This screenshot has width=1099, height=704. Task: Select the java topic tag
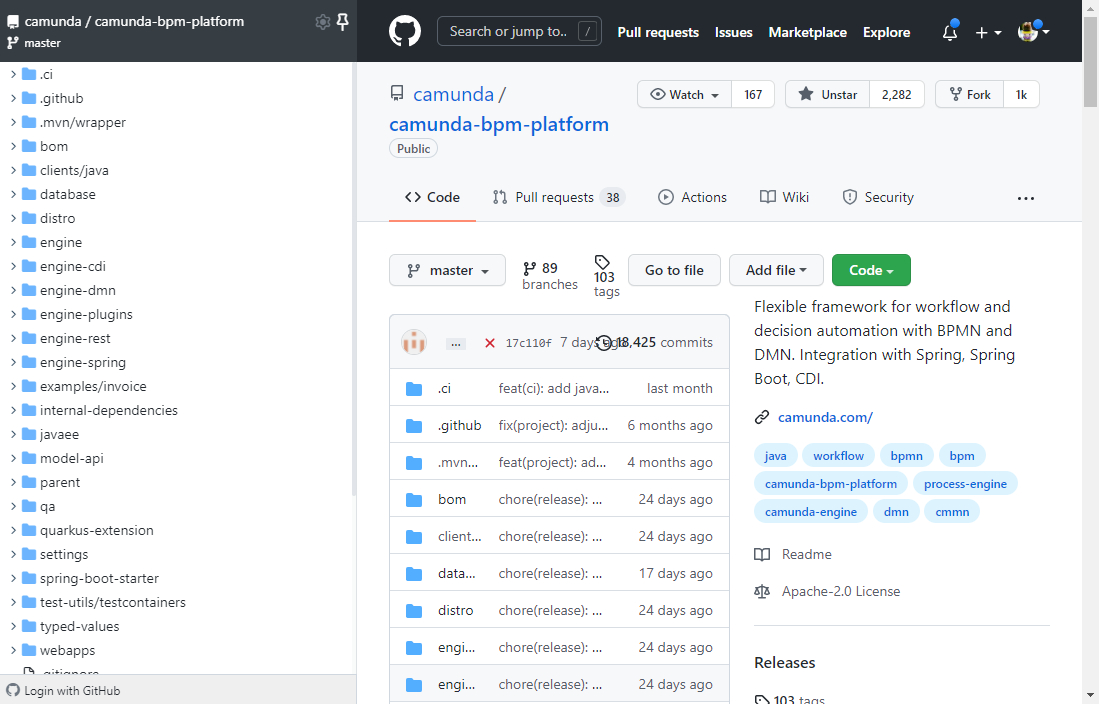[775, 456]
